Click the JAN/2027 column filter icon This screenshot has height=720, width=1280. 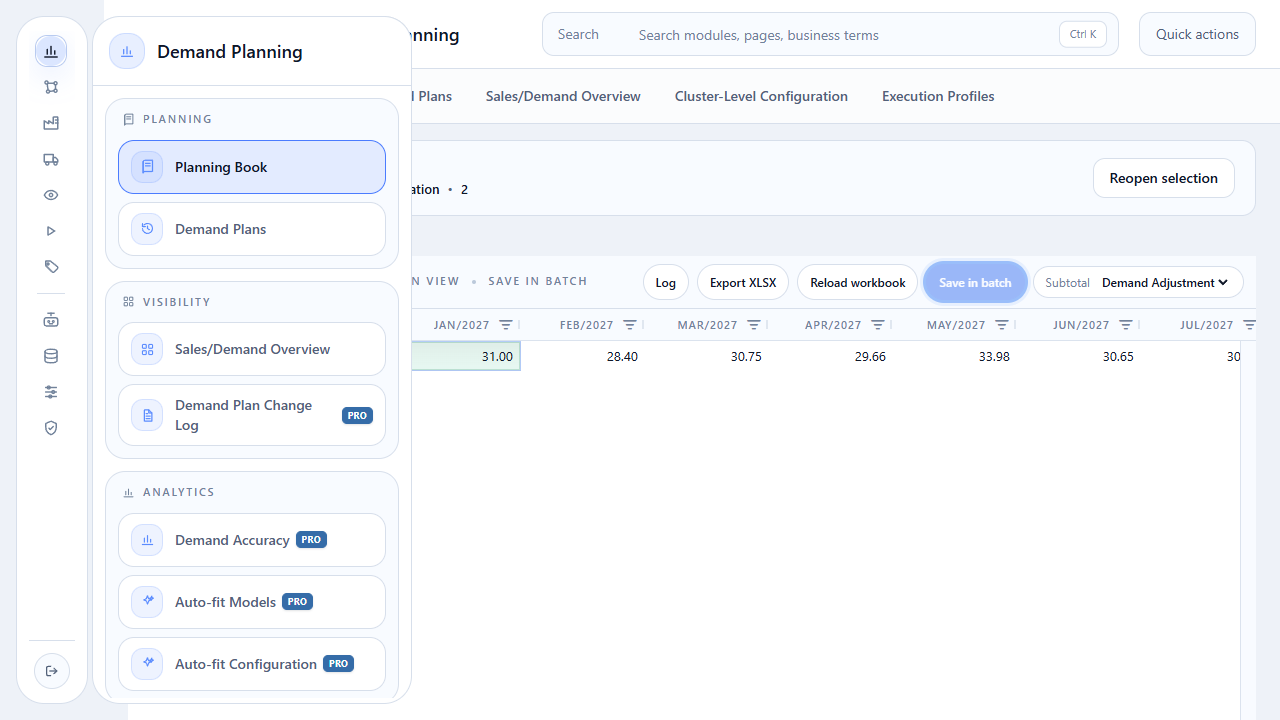coord(506,325)
